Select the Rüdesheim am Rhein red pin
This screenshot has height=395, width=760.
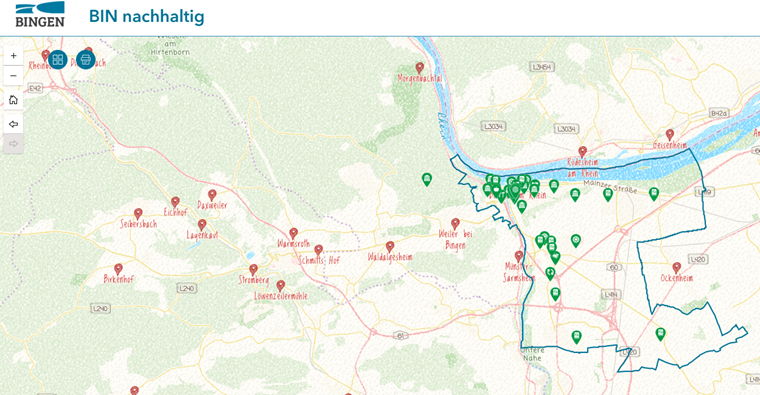pyautogui.click(x=583, y=152)
